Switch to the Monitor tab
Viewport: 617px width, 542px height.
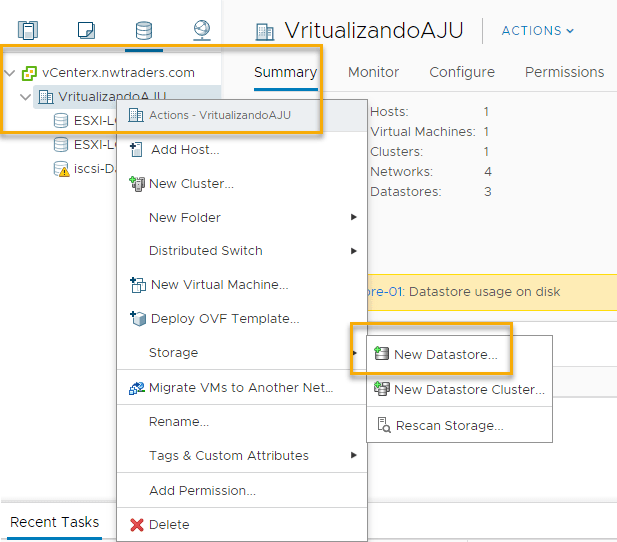pos(373,72)
